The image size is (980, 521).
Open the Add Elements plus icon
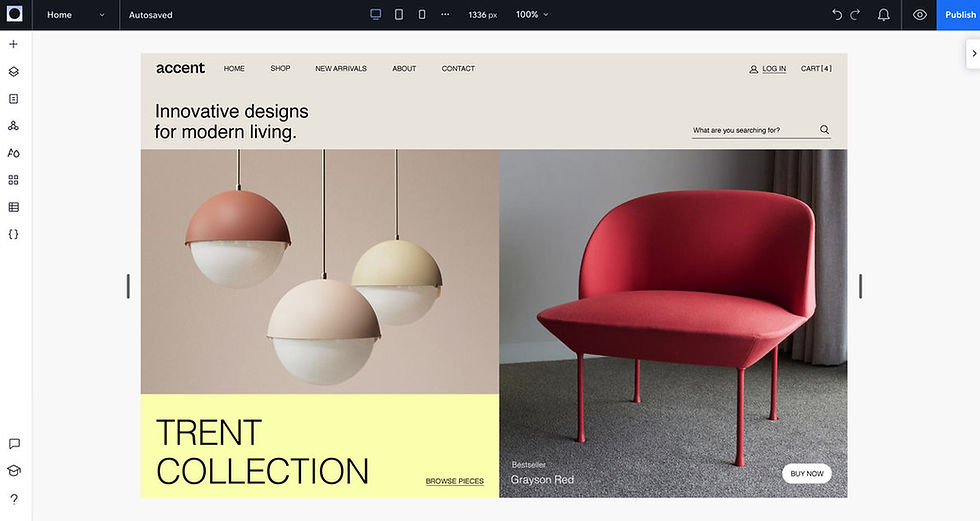click(x=13, y=44)
